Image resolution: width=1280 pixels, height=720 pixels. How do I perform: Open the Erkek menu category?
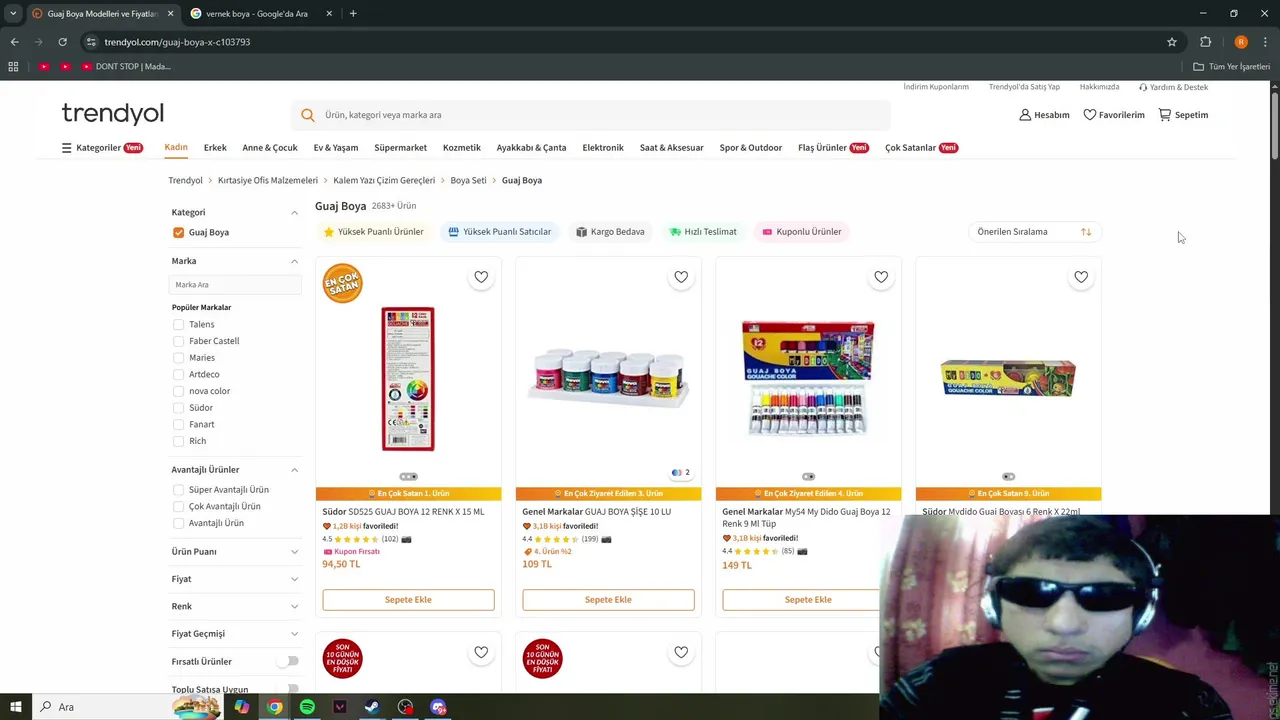tap(215, 148)
